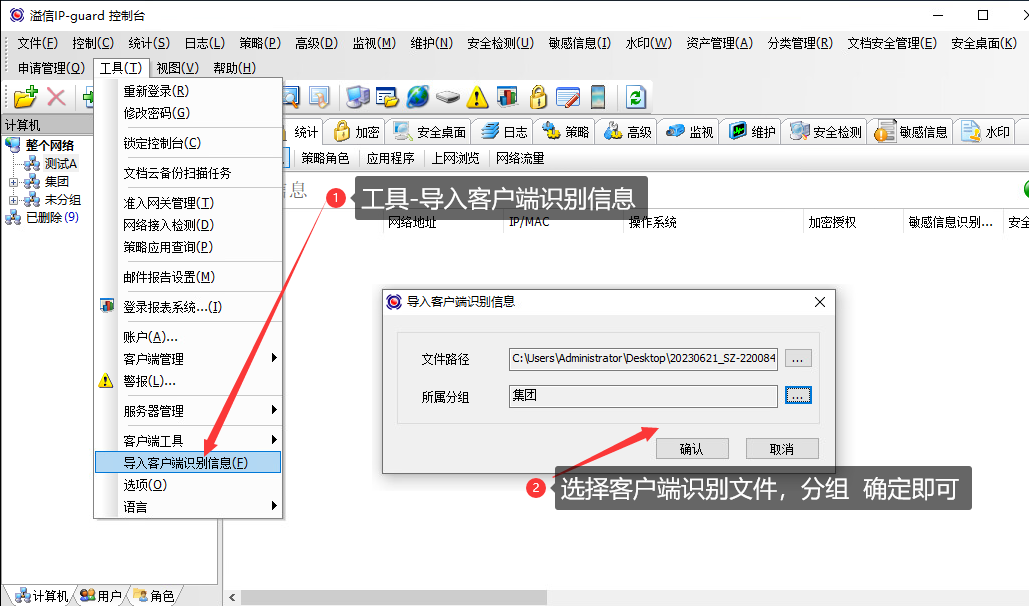Click the padlock toolbar icon
Image resolution: width=1029 pixels, height=606 pixels.
click(x=538, y=97)
